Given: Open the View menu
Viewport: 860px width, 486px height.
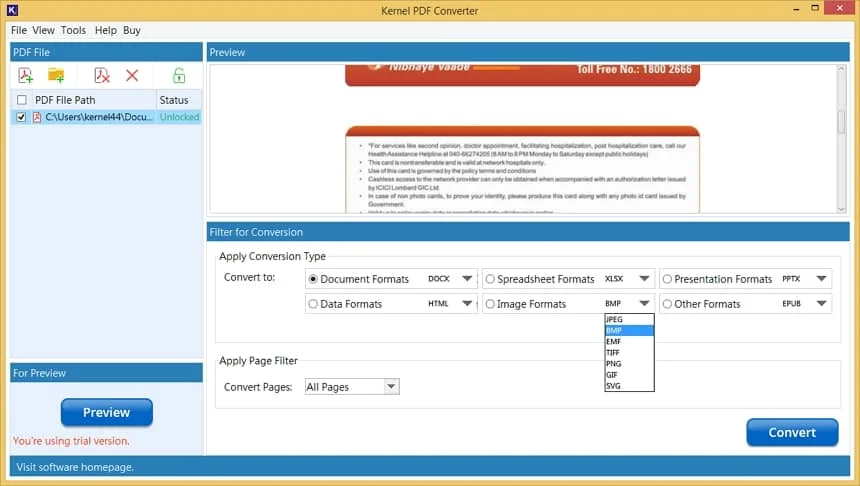Looking at the screenshot, I should pyautogui.click(x=43, y=30).
